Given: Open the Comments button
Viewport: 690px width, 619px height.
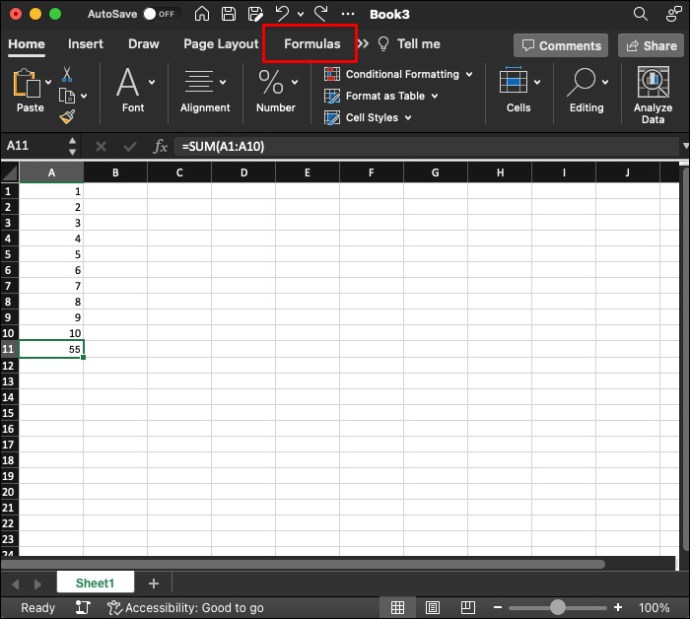Looking at the screenshot, I should pos(561,45).
